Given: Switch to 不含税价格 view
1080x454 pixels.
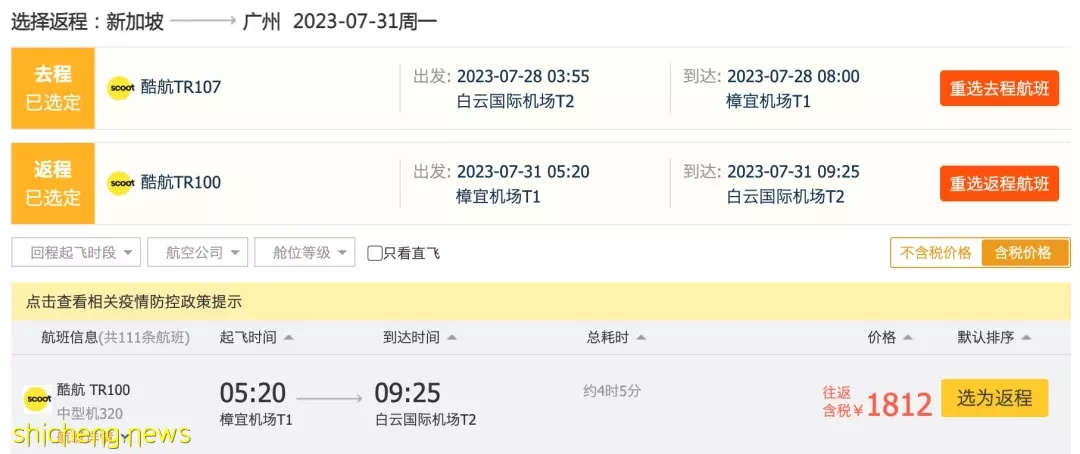Looking at the screenshot, I should point(936,253).
